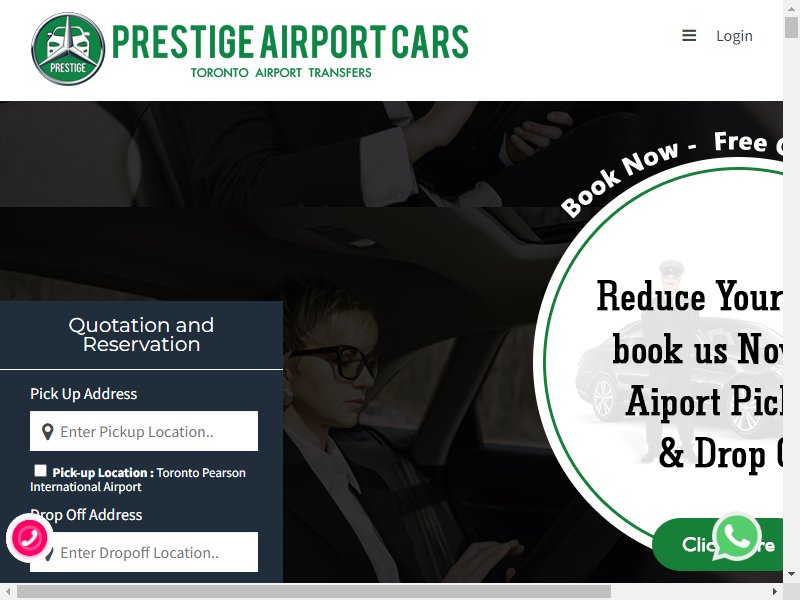
Task: Focus the Enter Dropoff Location field
Action: 144,552
